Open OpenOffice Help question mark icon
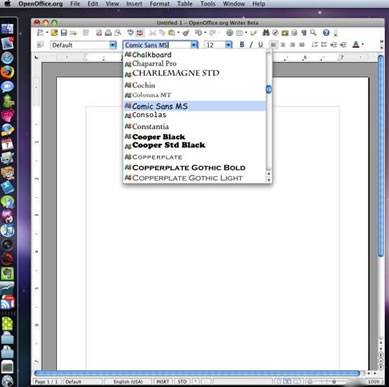389x387 pixels. point(326,33)
